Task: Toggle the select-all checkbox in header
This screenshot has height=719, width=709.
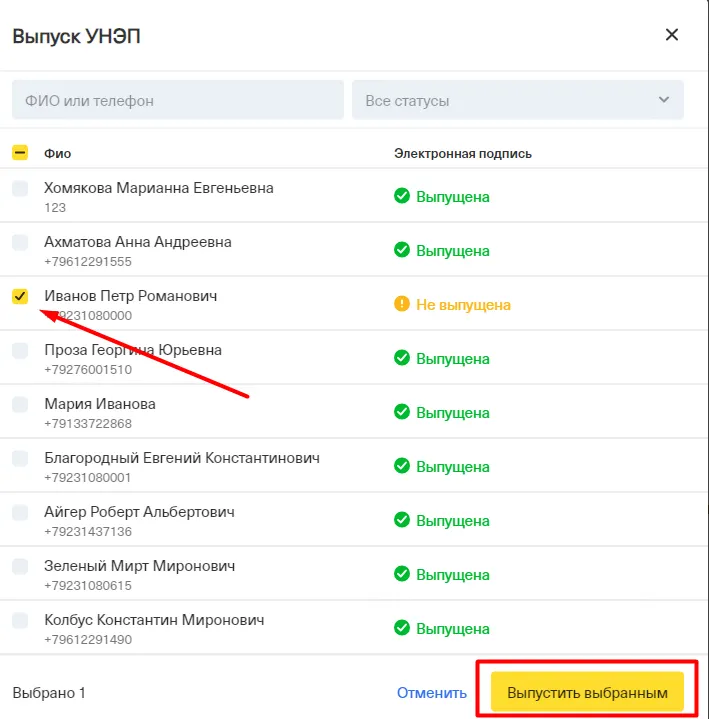Action: 20,153
